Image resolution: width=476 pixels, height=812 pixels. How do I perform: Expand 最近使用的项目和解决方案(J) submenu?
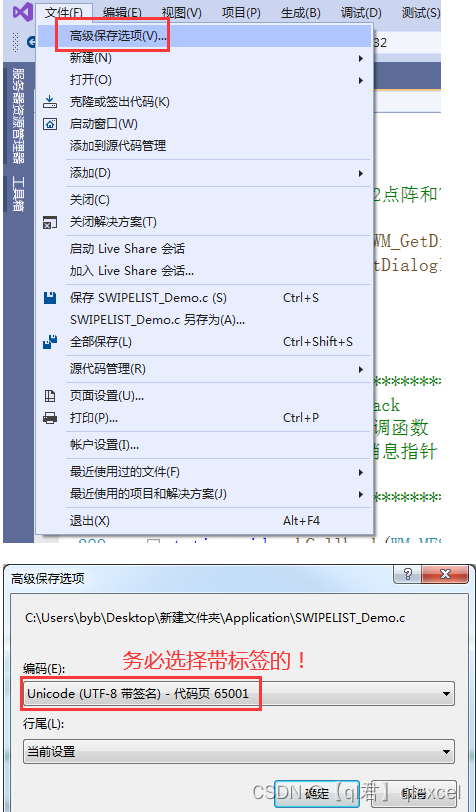tap(205, 494)
